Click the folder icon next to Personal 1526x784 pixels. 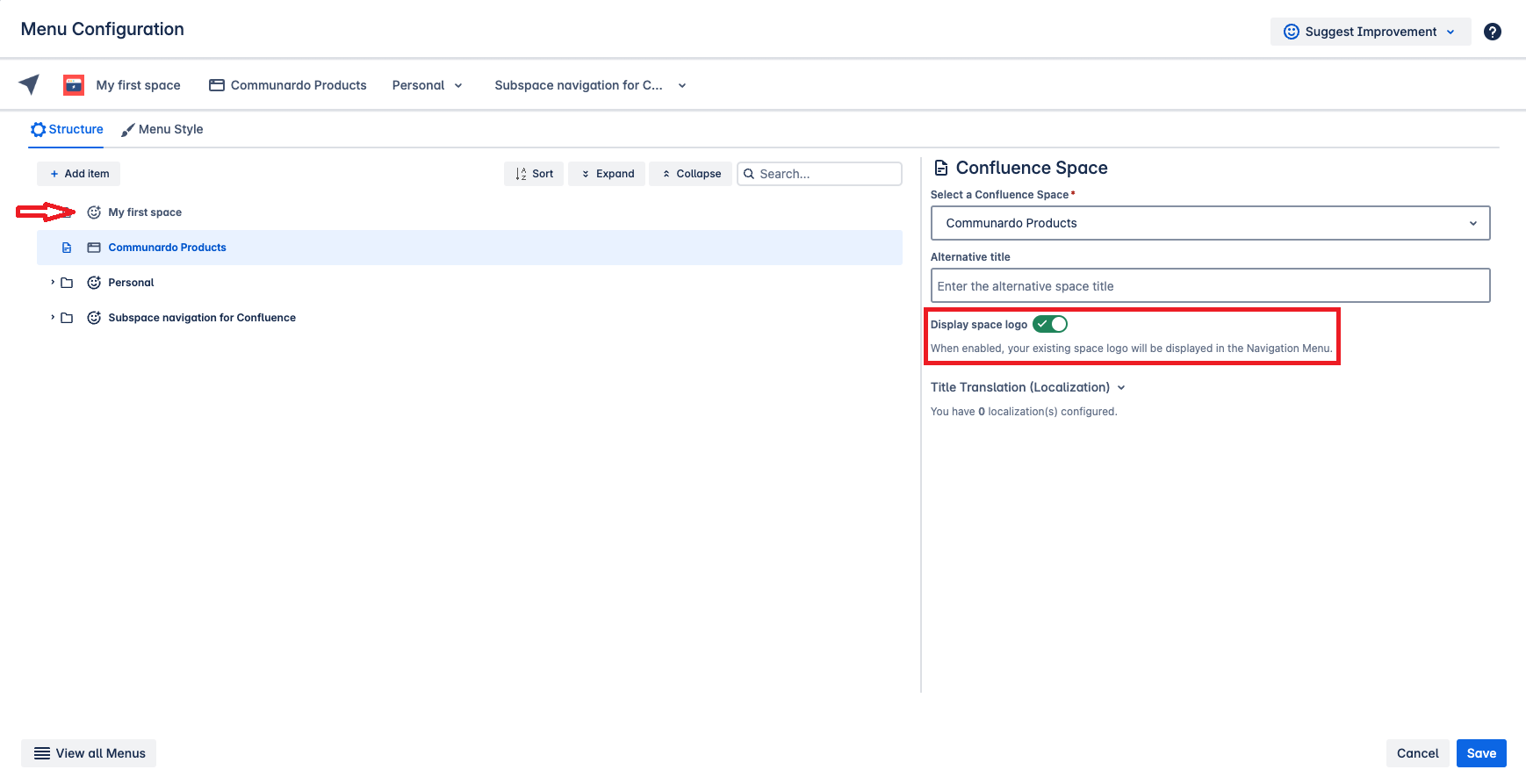coord(67,283)
